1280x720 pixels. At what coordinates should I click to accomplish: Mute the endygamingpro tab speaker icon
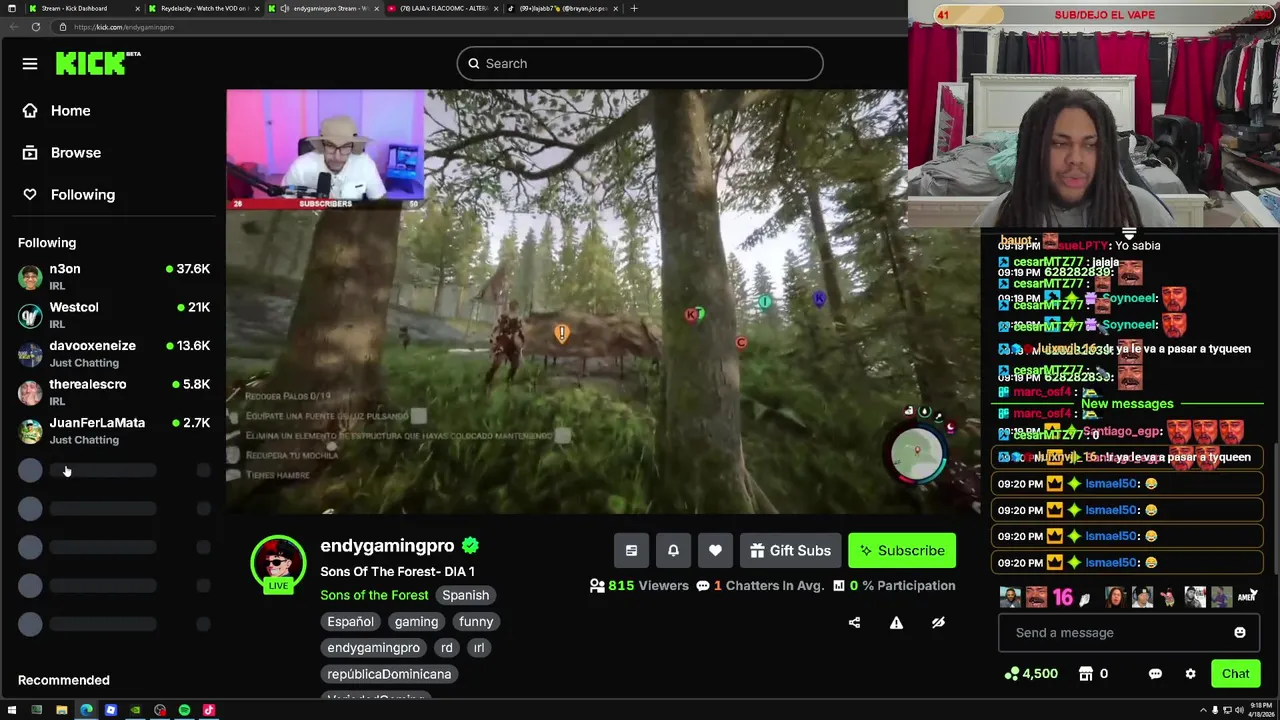pos(285,8)
